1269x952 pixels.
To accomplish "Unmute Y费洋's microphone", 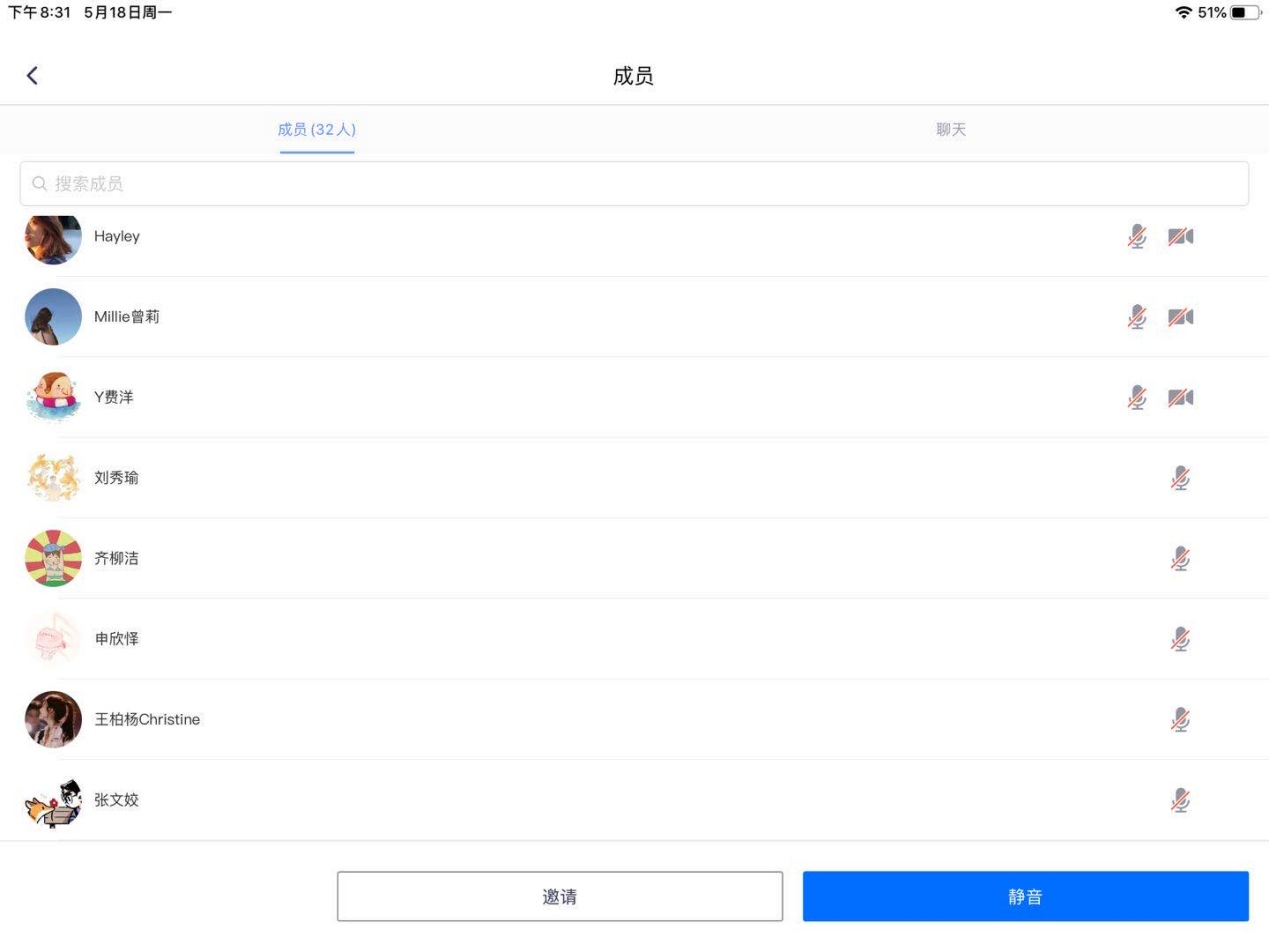I will click(1137, 398).
